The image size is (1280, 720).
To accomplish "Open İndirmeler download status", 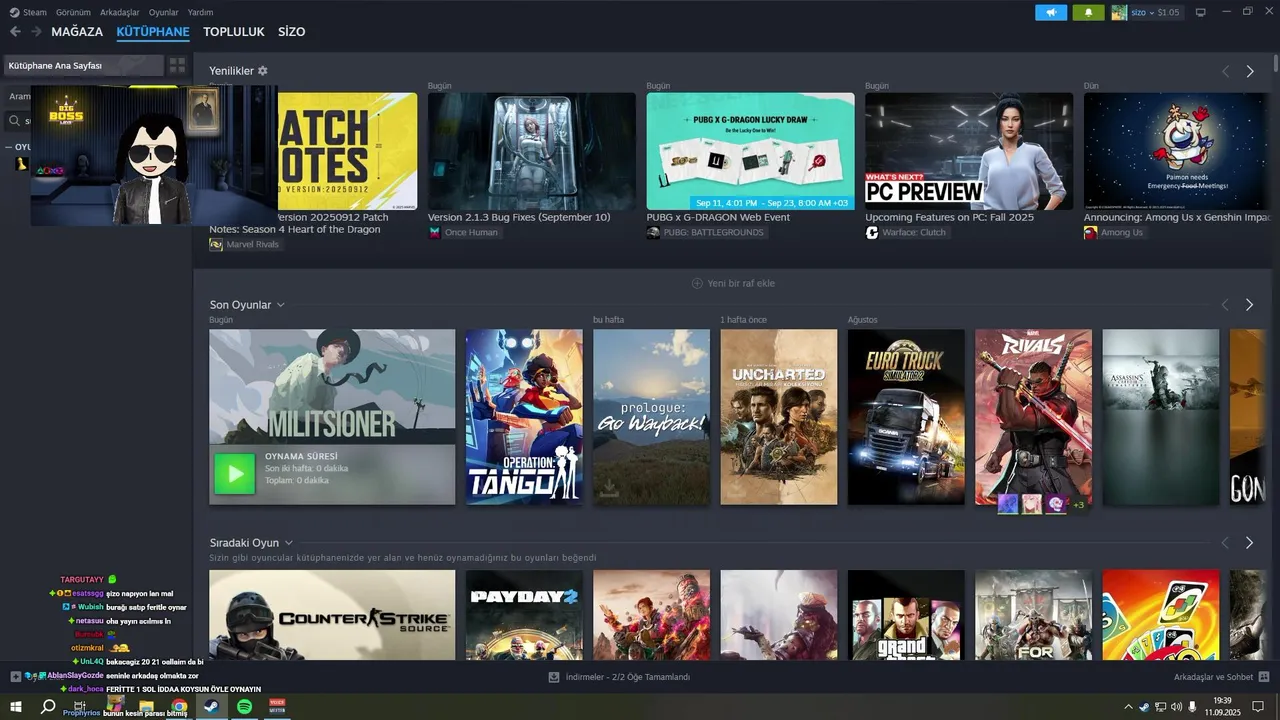I will tap(628, 677).
